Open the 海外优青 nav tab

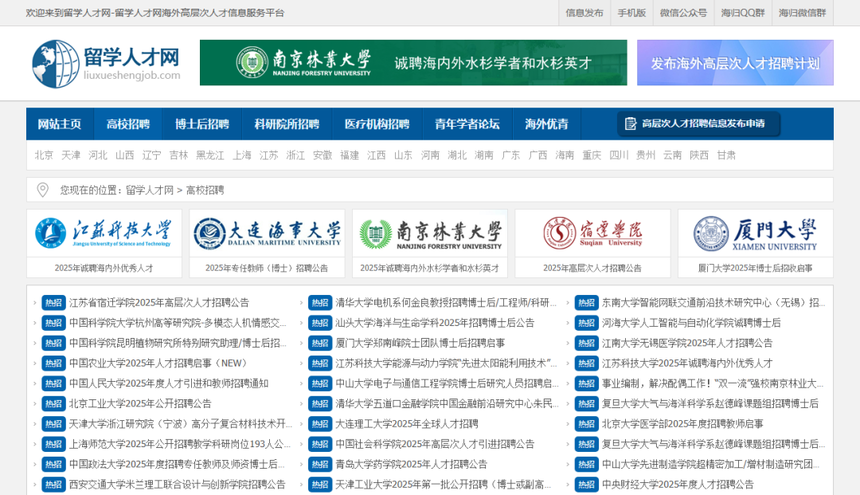click(546, 124)
